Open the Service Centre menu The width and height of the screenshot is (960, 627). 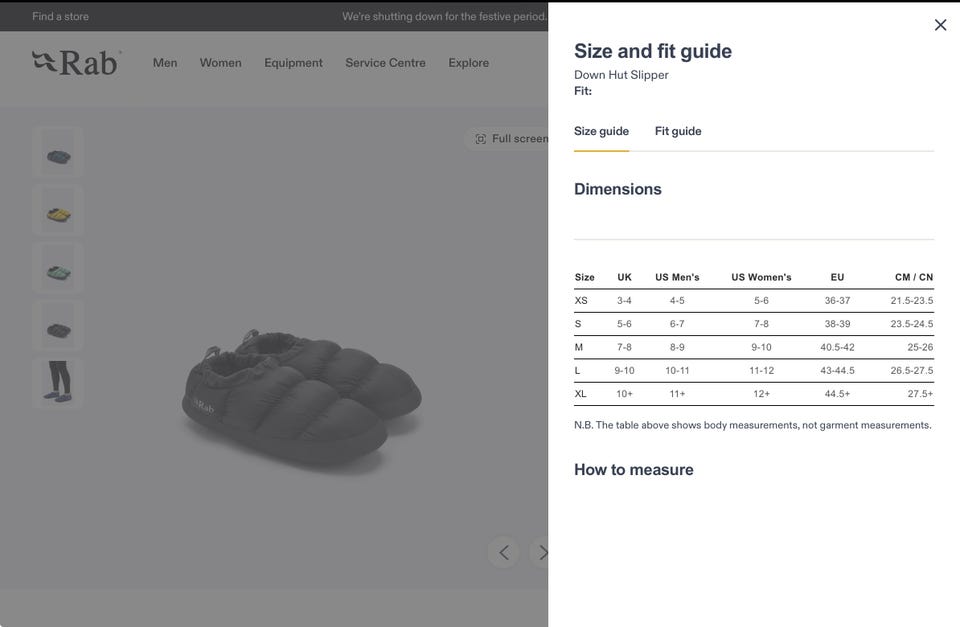coord(385,63)
